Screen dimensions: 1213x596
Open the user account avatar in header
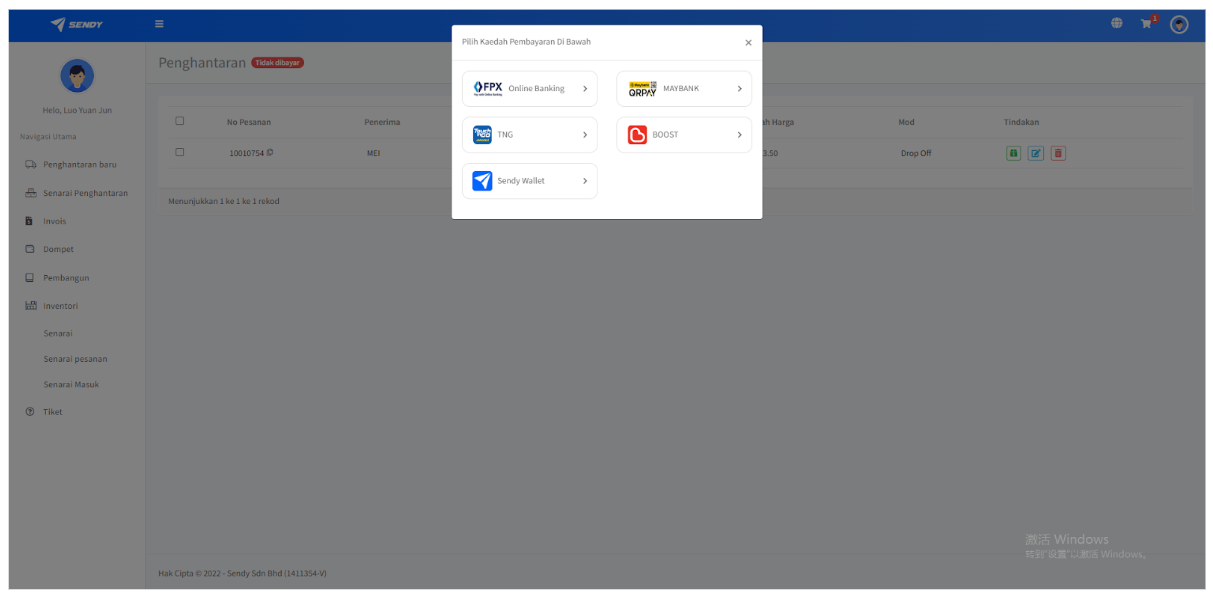click(1179, 25)
